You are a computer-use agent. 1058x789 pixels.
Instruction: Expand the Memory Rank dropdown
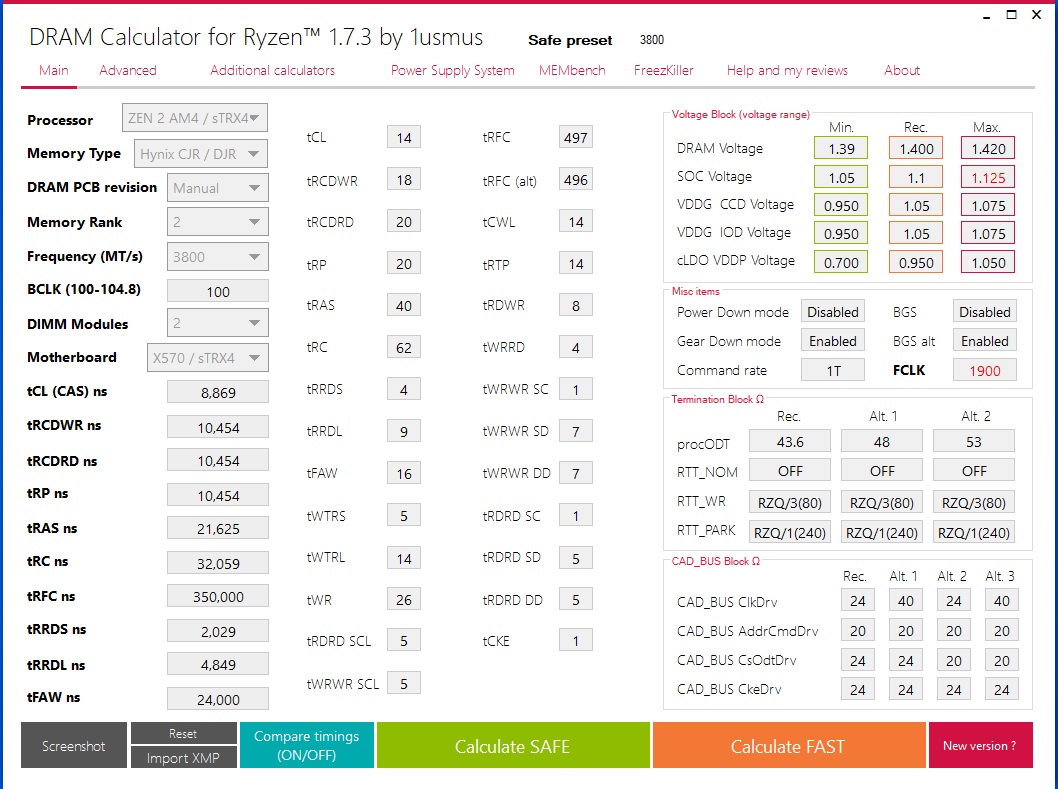tap(217, 222)
